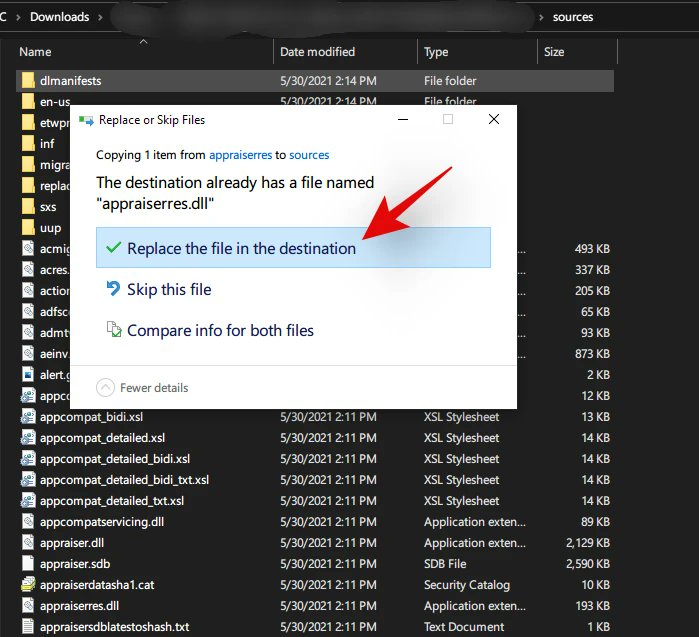Image resolution: width=699 pixels, height=637 pixels.
Task: Click appraisersdblatestoshash.txt document icon
Action: [x=28, y=626]
